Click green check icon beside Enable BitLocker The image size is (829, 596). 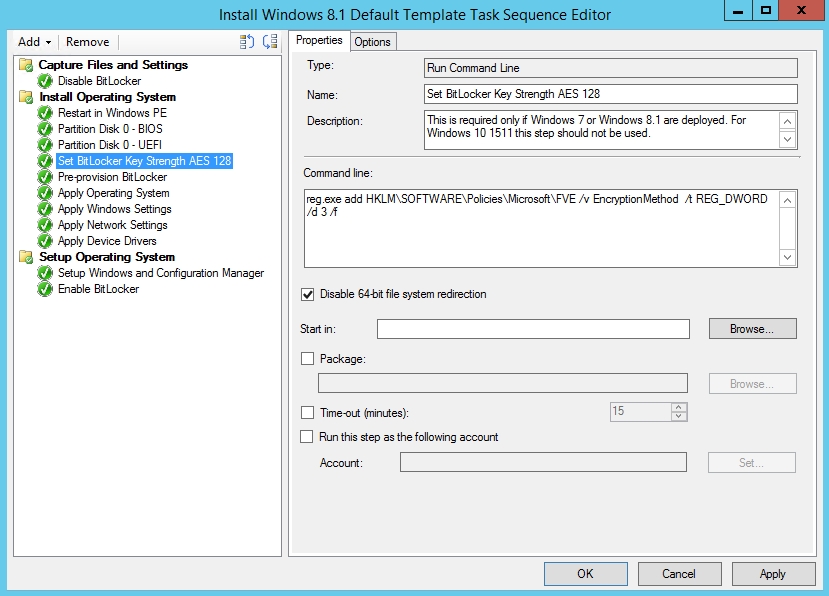point(45,289)
